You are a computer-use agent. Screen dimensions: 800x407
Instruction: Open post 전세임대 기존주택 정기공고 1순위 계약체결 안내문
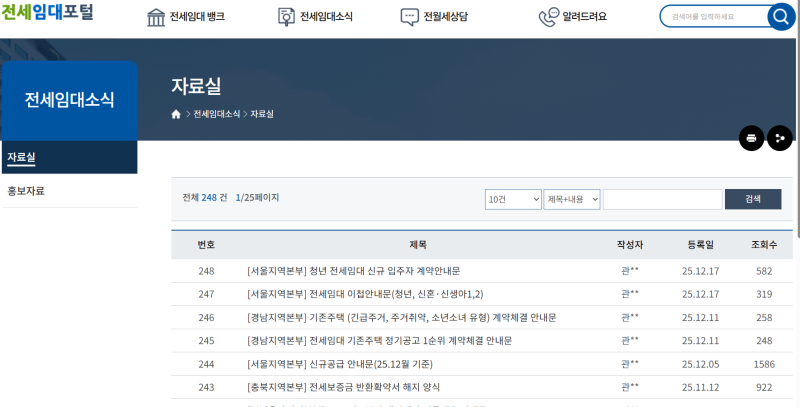(380, 341)
